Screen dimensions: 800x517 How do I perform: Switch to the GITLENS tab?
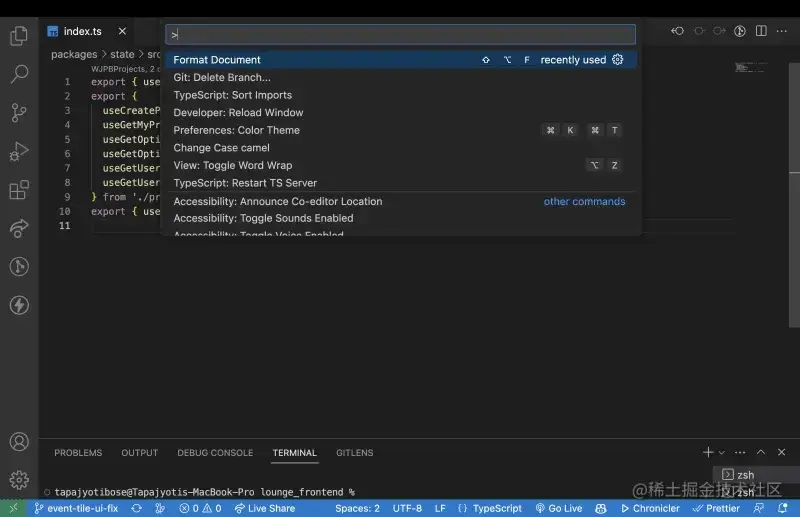[355, 453]
